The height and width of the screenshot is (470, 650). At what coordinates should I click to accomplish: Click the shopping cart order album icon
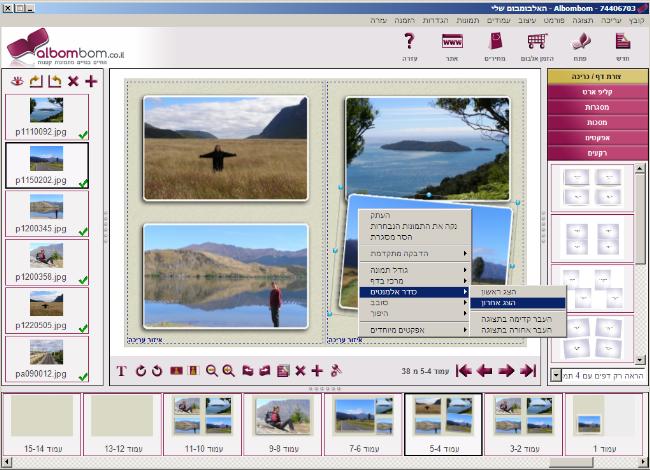[537, 45]
